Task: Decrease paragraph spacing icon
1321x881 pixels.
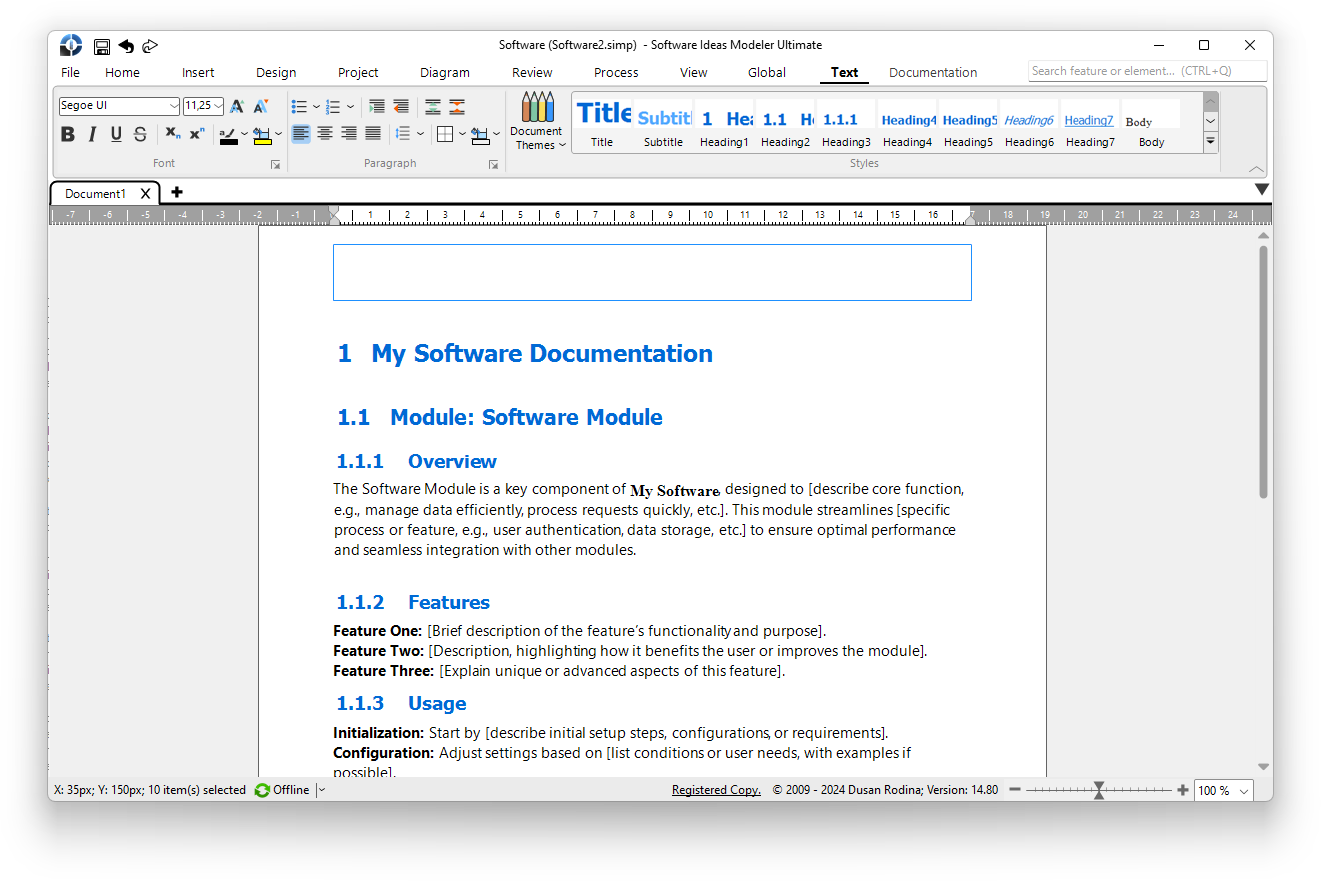Action: pos(457,106)
